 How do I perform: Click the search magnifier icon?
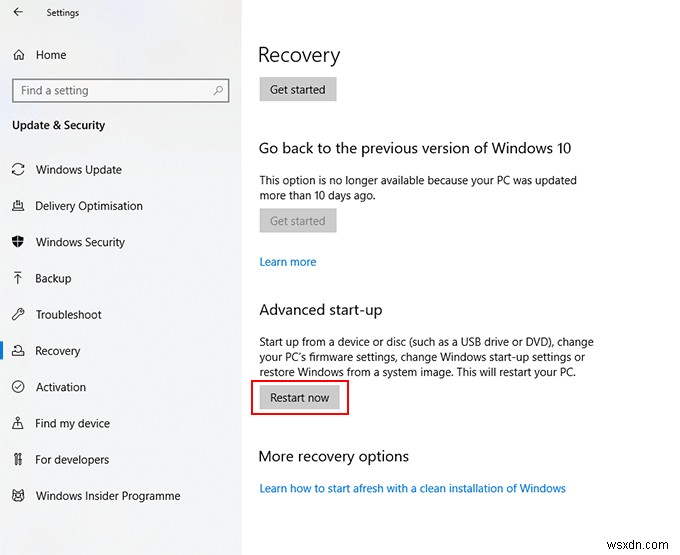pyautogui.click(x=218, y=90)
